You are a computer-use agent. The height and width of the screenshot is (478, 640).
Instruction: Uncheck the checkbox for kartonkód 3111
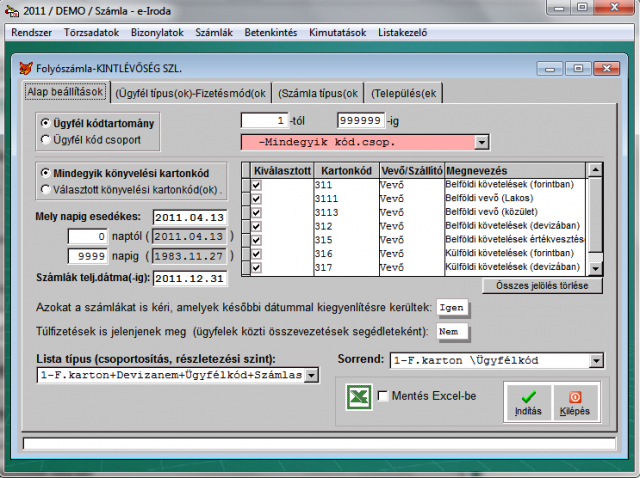[257, 199]
